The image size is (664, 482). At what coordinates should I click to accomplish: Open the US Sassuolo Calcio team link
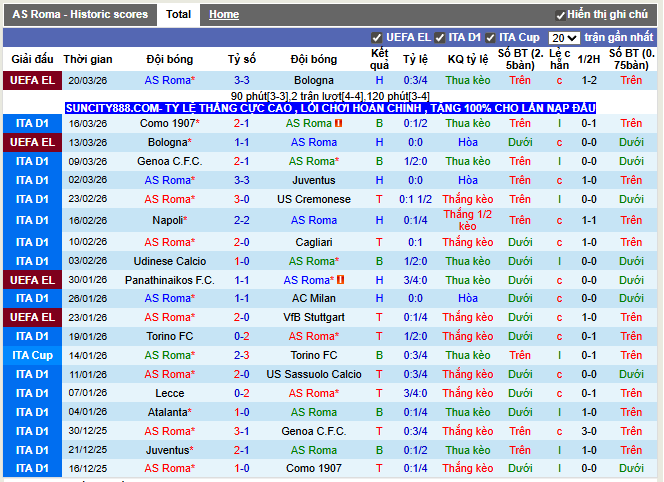pyautogui.click(x=314, y=375)
